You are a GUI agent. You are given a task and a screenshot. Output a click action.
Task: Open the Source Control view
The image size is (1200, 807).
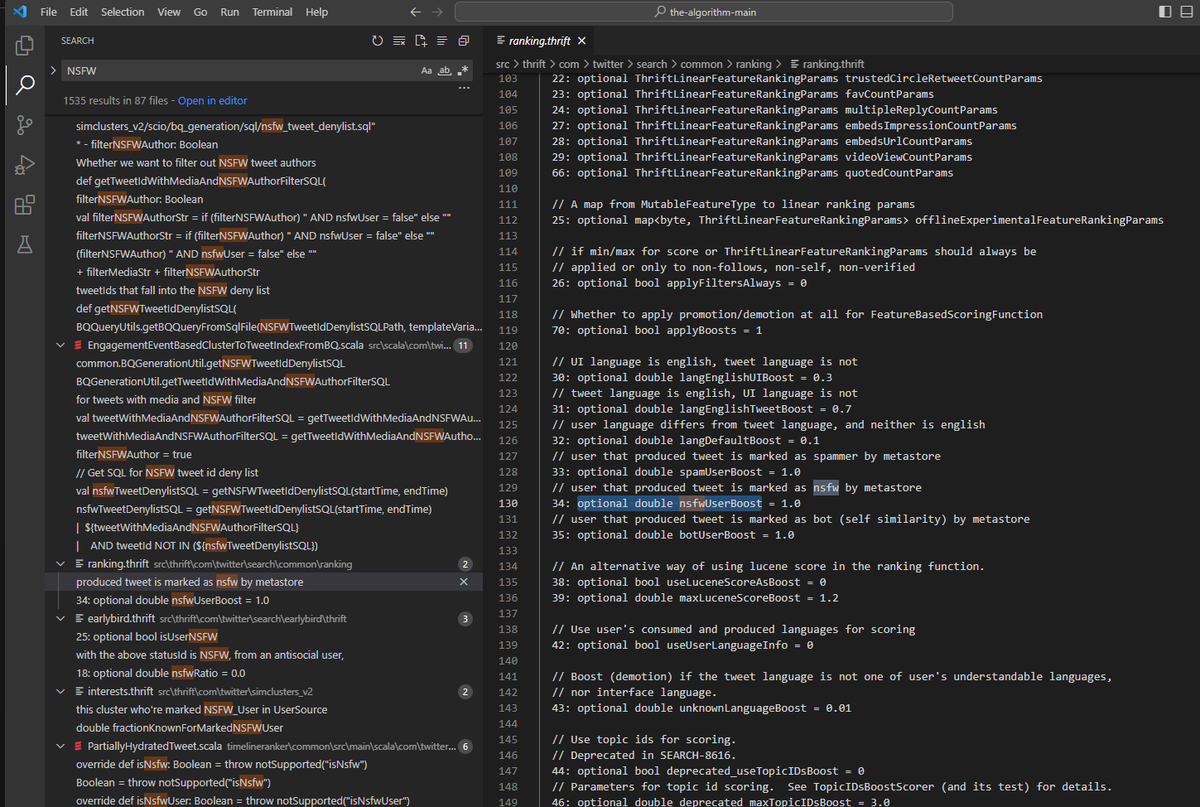(x=25, y=125)
